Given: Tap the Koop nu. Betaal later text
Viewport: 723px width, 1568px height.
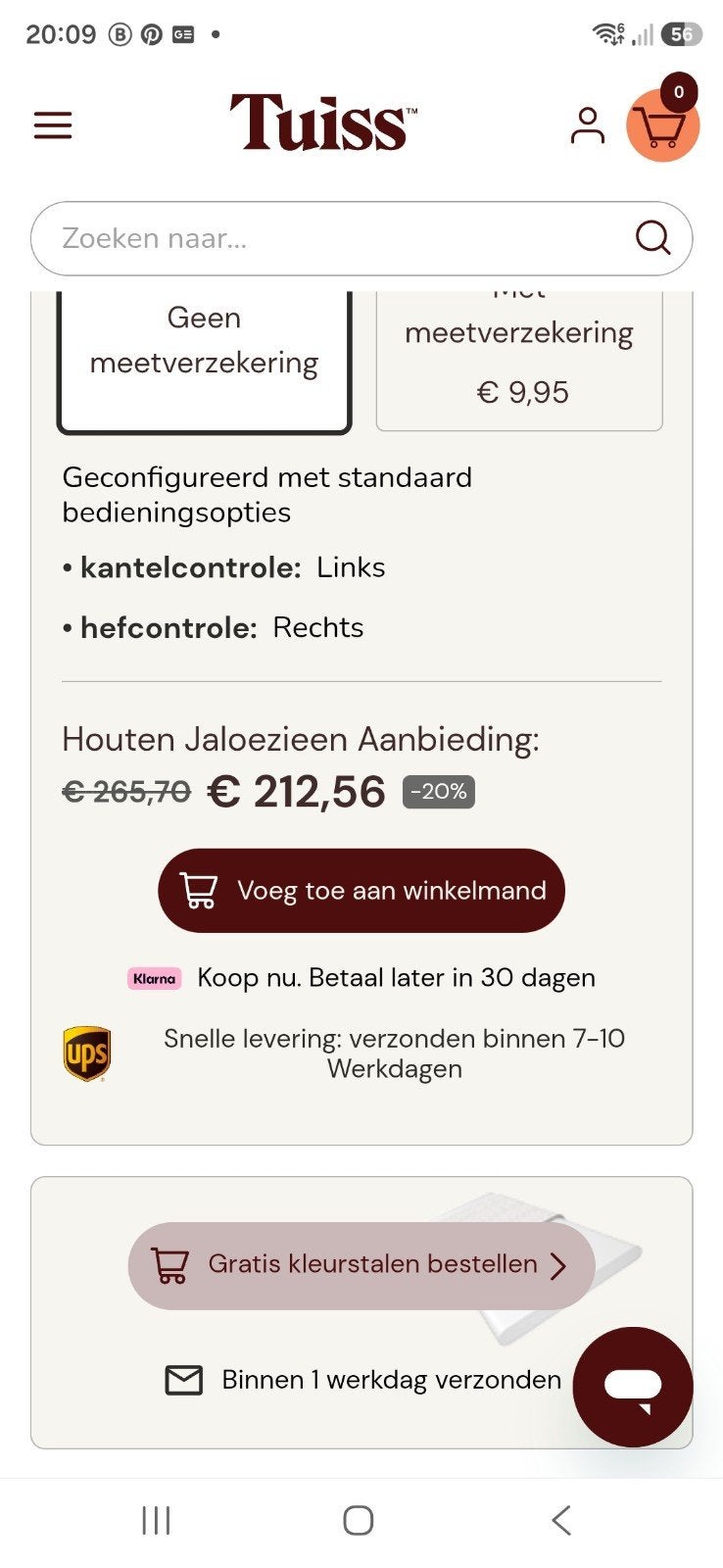Looking at the screenshot, I should [x=396, y=977].
